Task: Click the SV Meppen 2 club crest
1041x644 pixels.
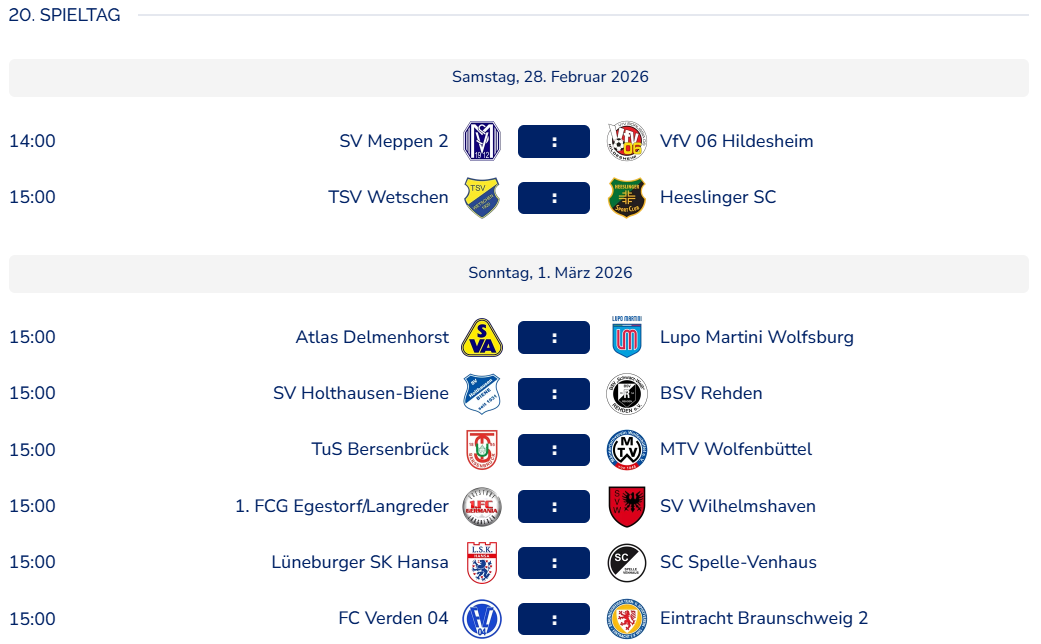Action: coord(481,141)
